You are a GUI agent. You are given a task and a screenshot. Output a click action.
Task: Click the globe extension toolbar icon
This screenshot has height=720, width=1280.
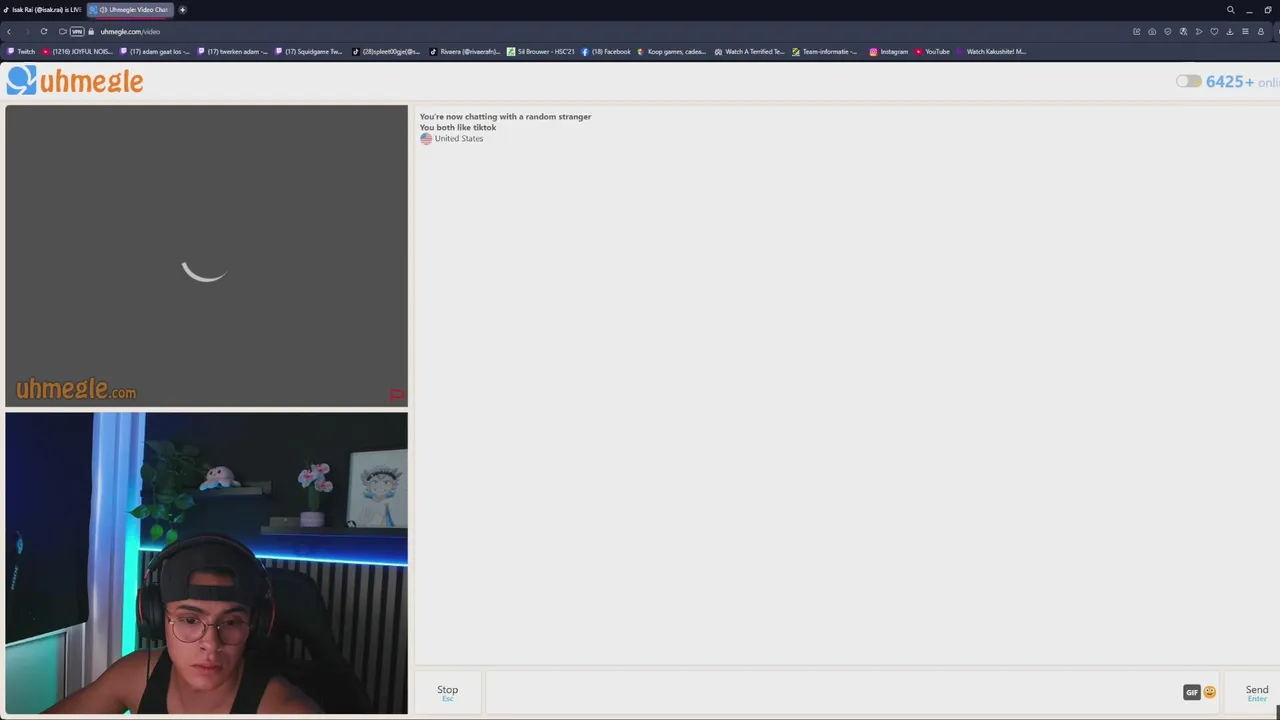[1183, 32]
